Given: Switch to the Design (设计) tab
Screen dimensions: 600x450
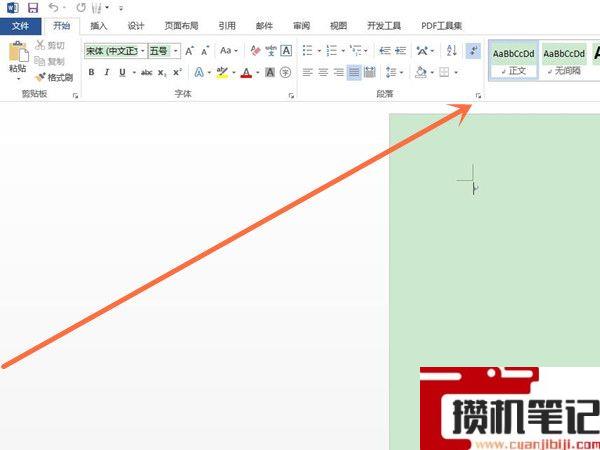Looking at the screenshot, I should coord(135,26).
